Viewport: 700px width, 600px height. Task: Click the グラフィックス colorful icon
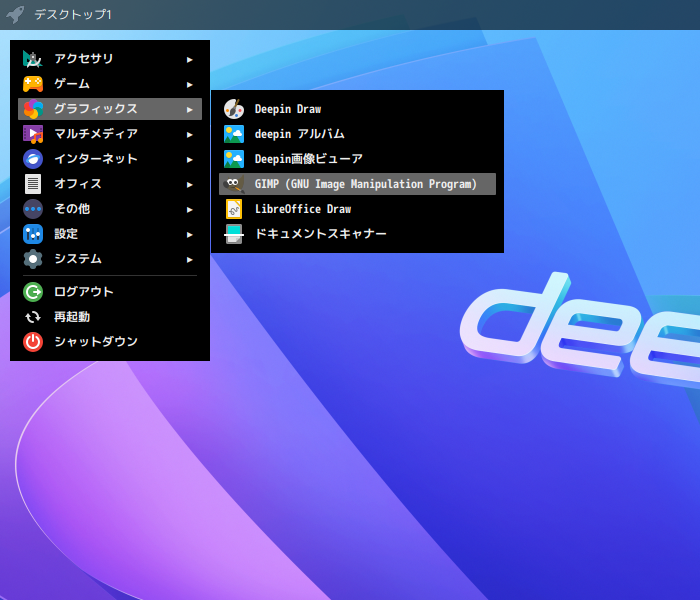pos(33,109)
